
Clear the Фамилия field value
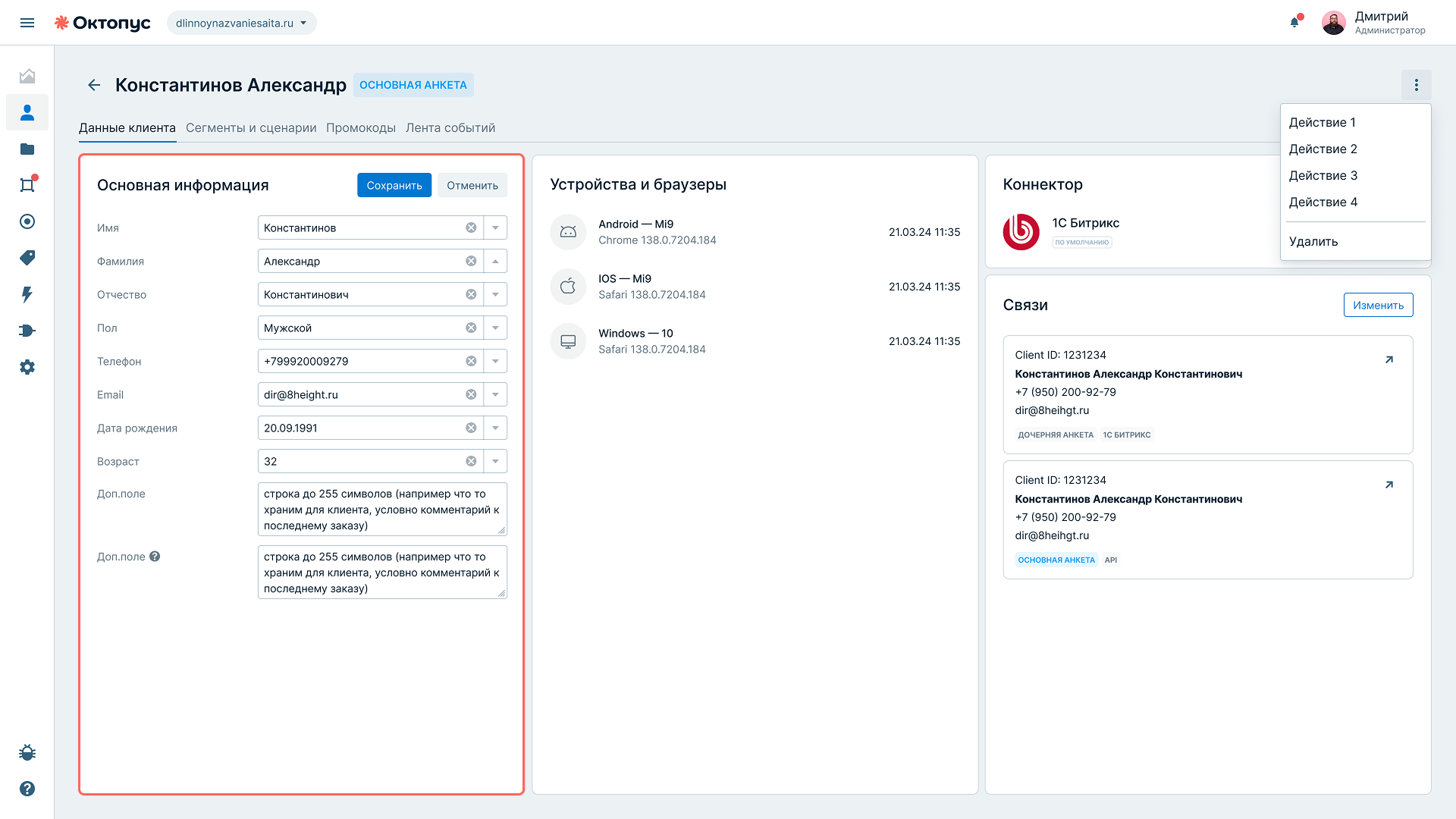coord(471,261)
